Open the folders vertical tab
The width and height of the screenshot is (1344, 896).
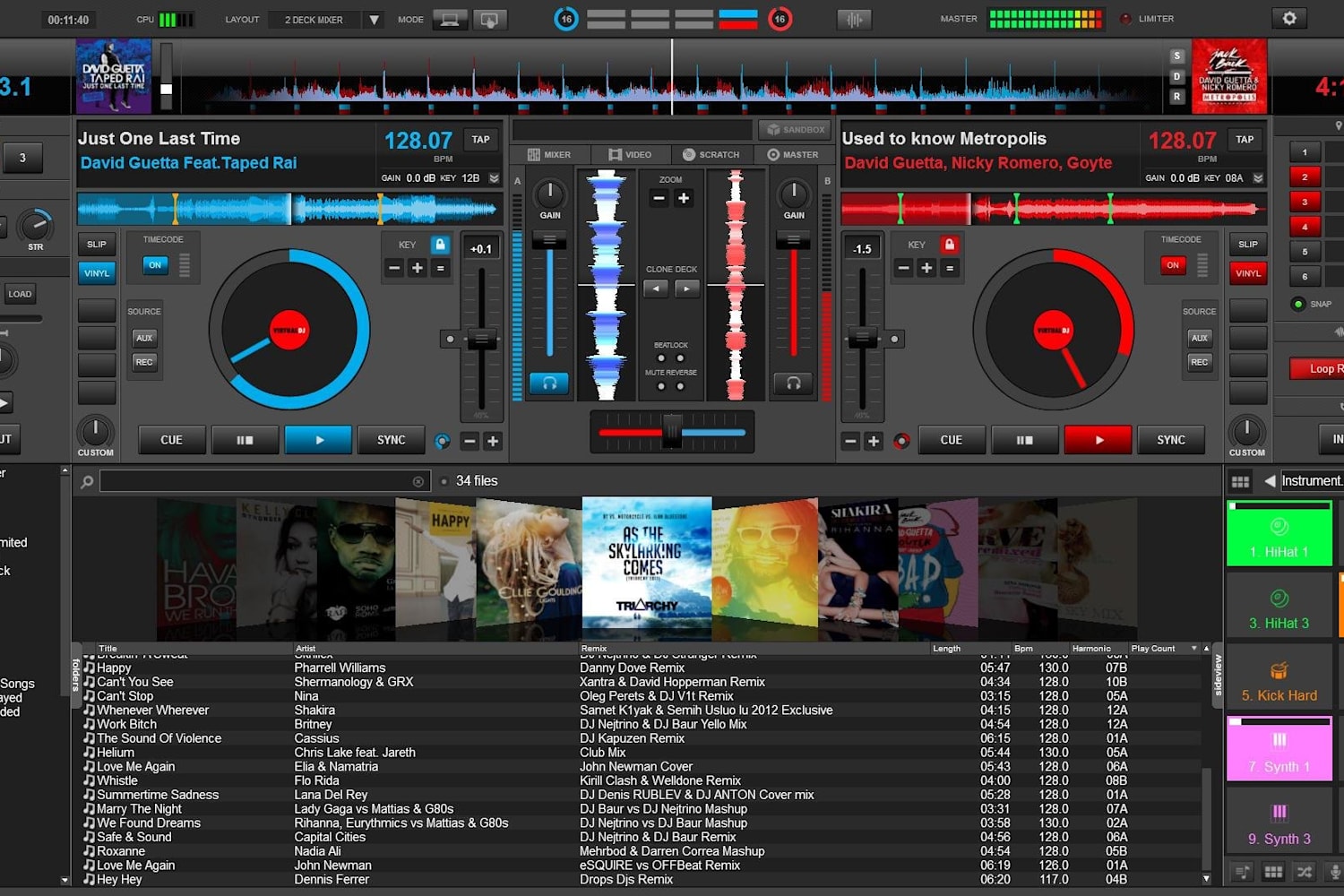click(76, 676)
